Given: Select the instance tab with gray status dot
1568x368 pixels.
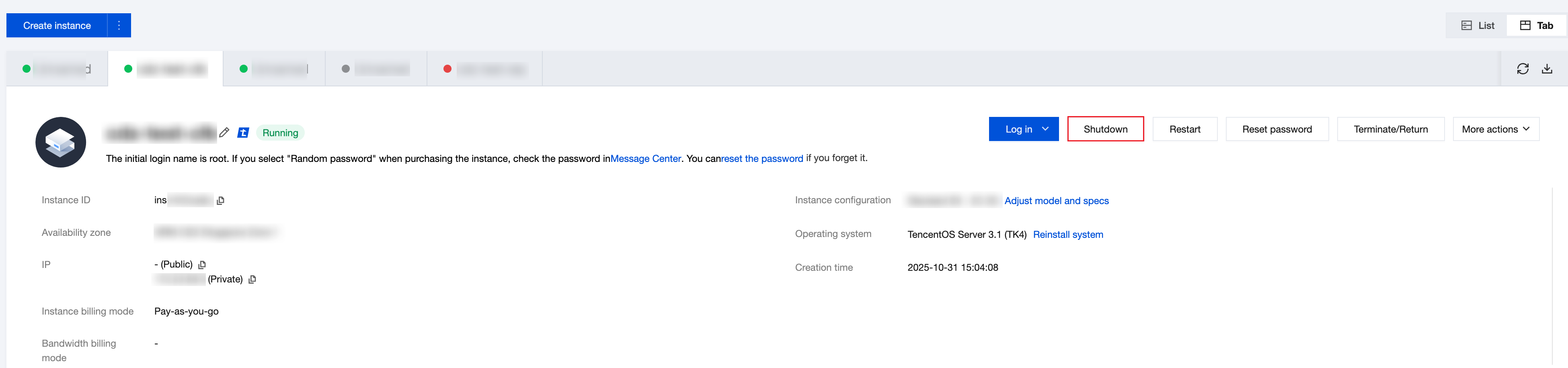Looking at the screenshot, I should click(376, 69).
